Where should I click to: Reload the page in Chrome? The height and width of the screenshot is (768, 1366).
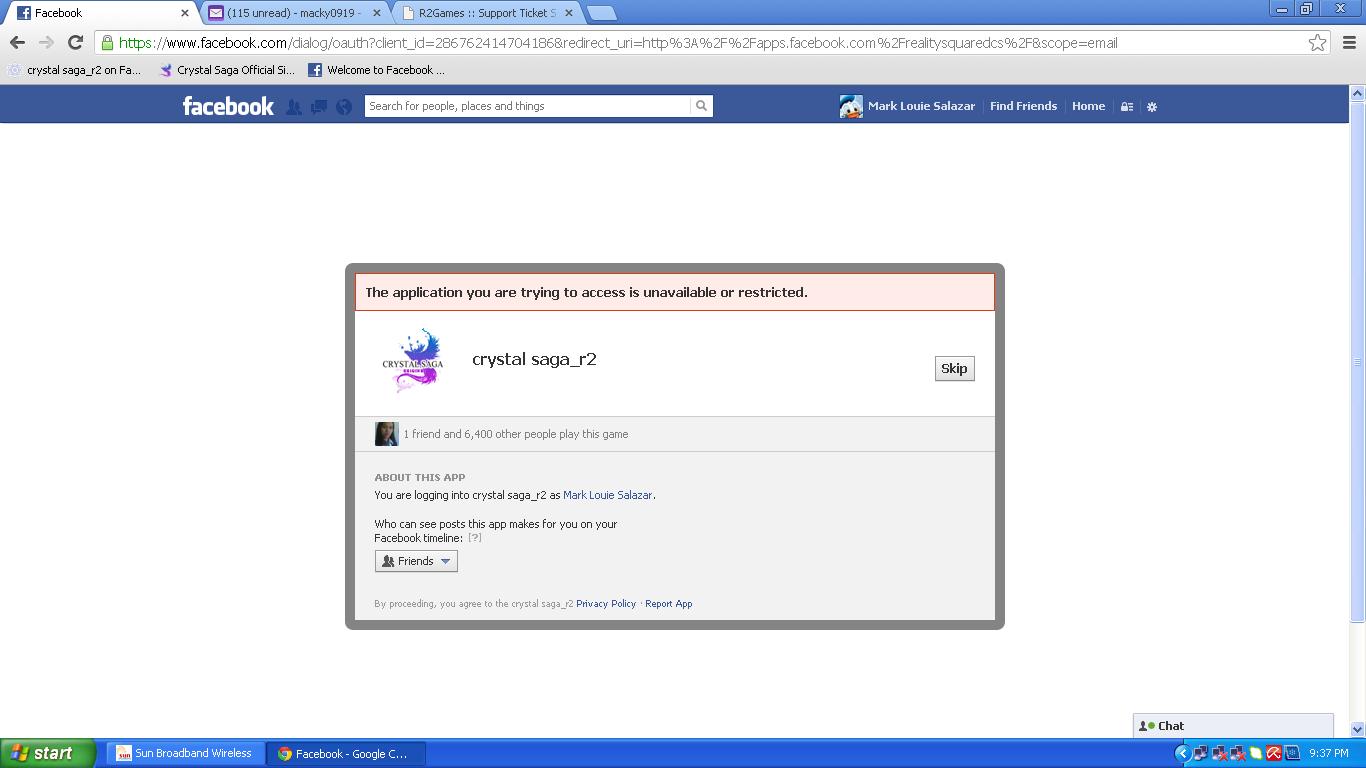[x=75, y=42]
